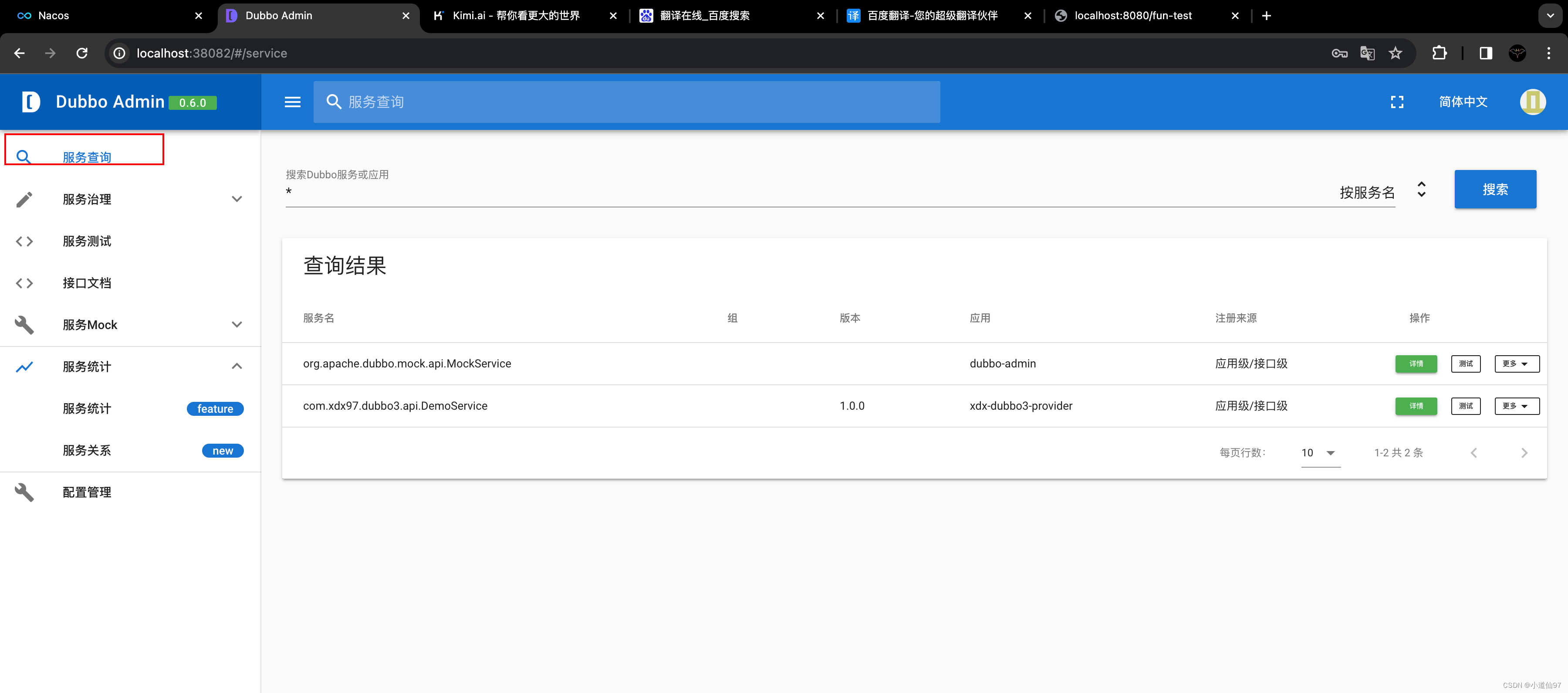Open the 简体中文 language selector

(x=1463, y=102)
